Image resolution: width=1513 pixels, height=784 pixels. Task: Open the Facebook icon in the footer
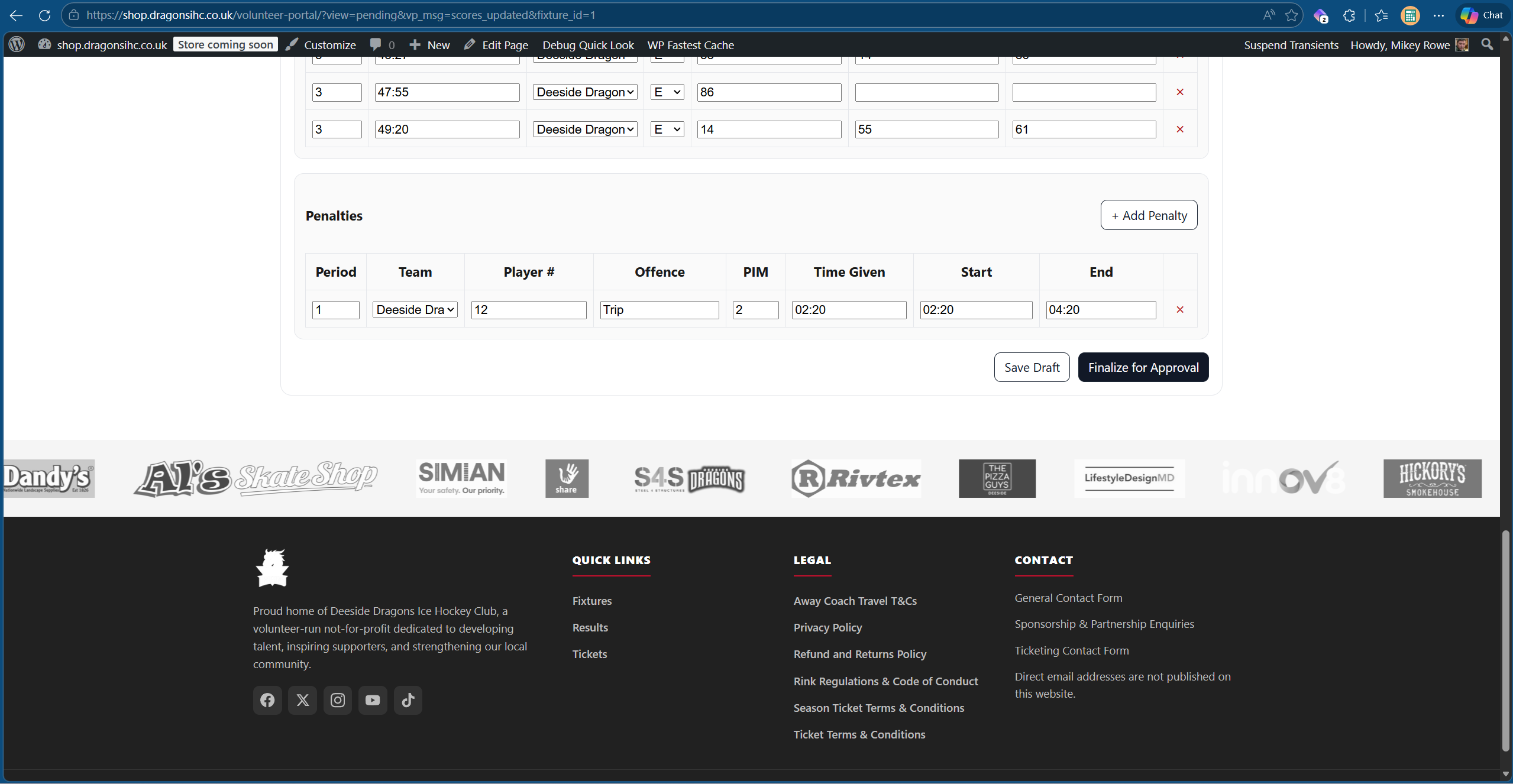267,700
